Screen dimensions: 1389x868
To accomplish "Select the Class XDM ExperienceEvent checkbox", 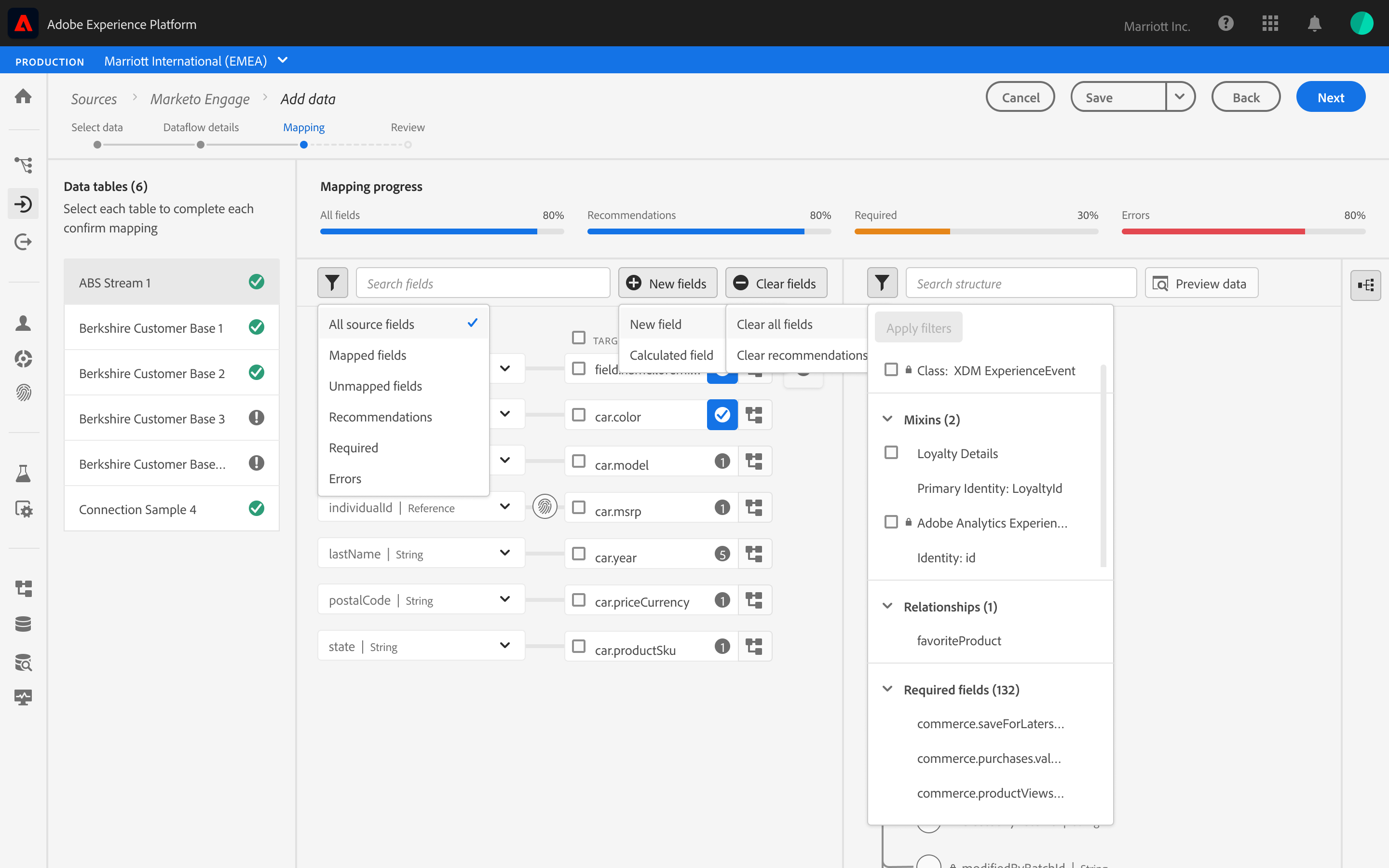I will pyautogui.click(x=891, y=370).
